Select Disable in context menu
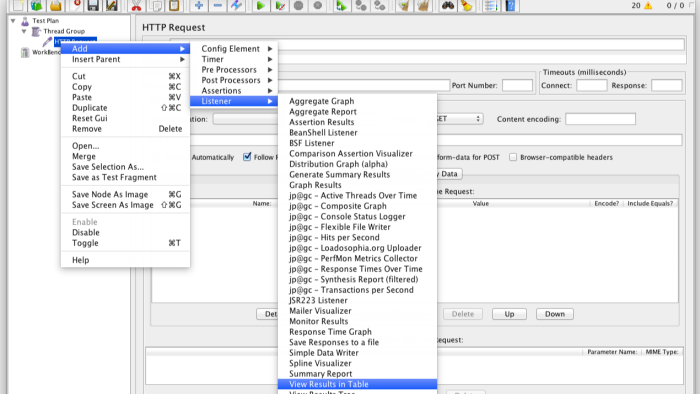Viewport: 700px width, 394px height. [125, 232]
